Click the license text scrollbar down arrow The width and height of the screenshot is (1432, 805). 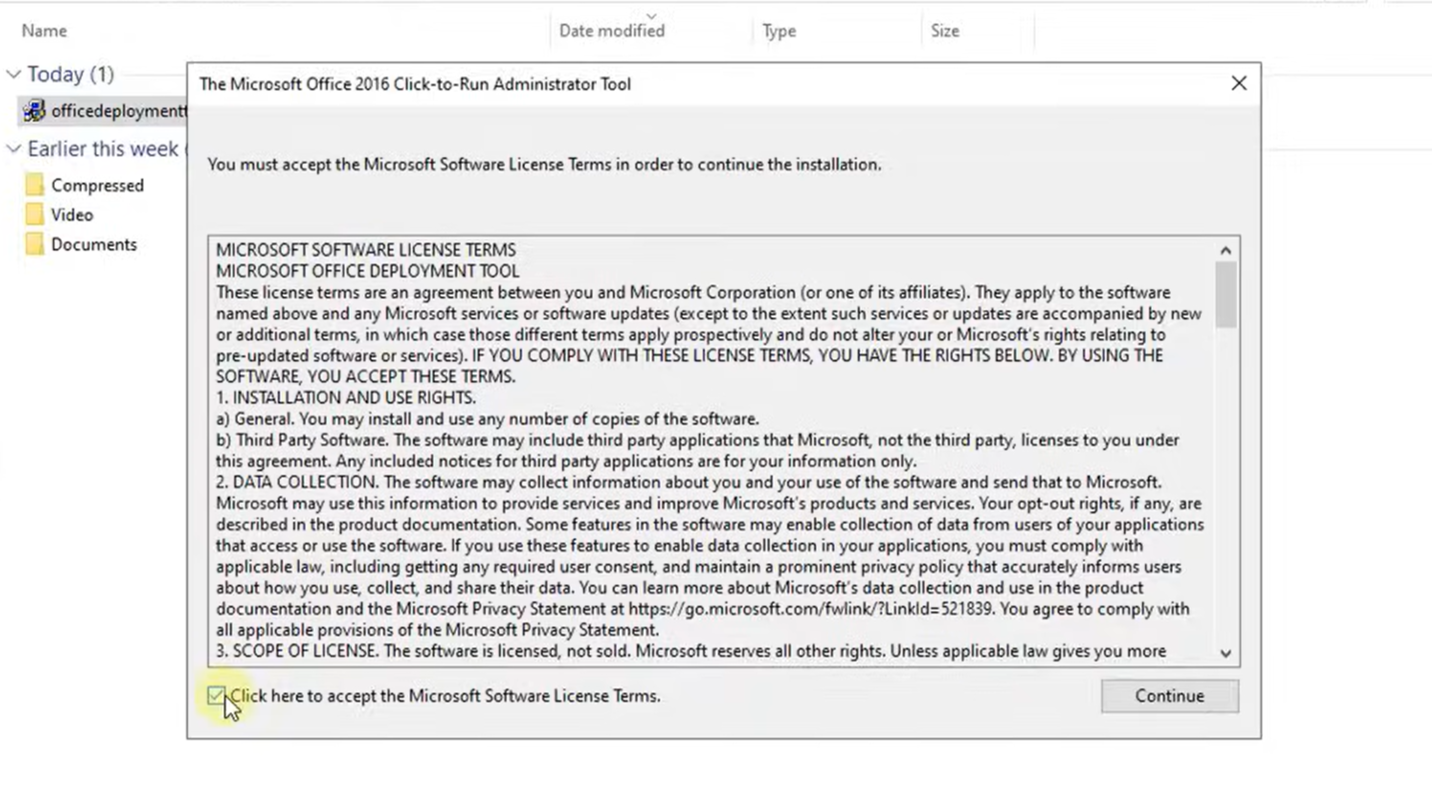[x=1225, y=653]
